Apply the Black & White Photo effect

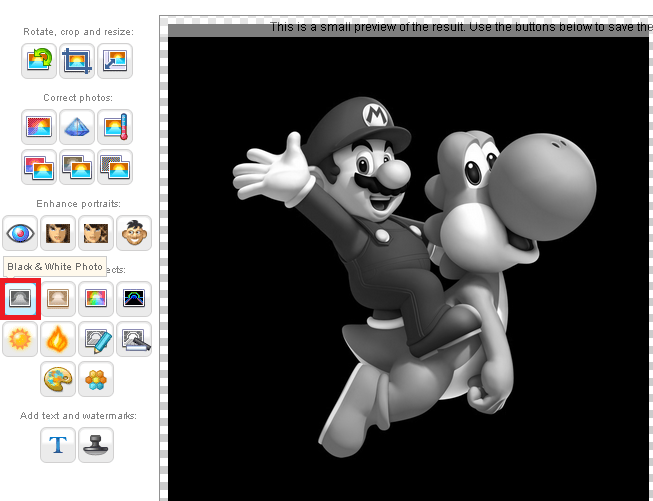click(20, 299)
